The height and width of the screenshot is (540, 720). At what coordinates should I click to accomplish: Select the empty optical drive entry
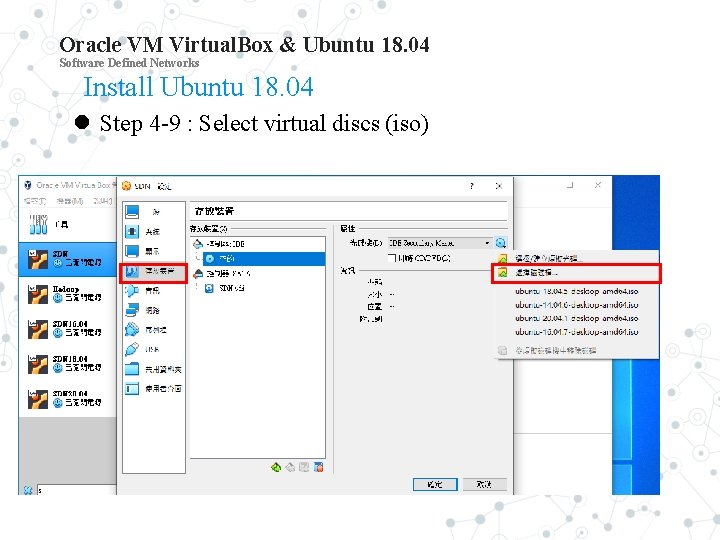pos(264,259)
